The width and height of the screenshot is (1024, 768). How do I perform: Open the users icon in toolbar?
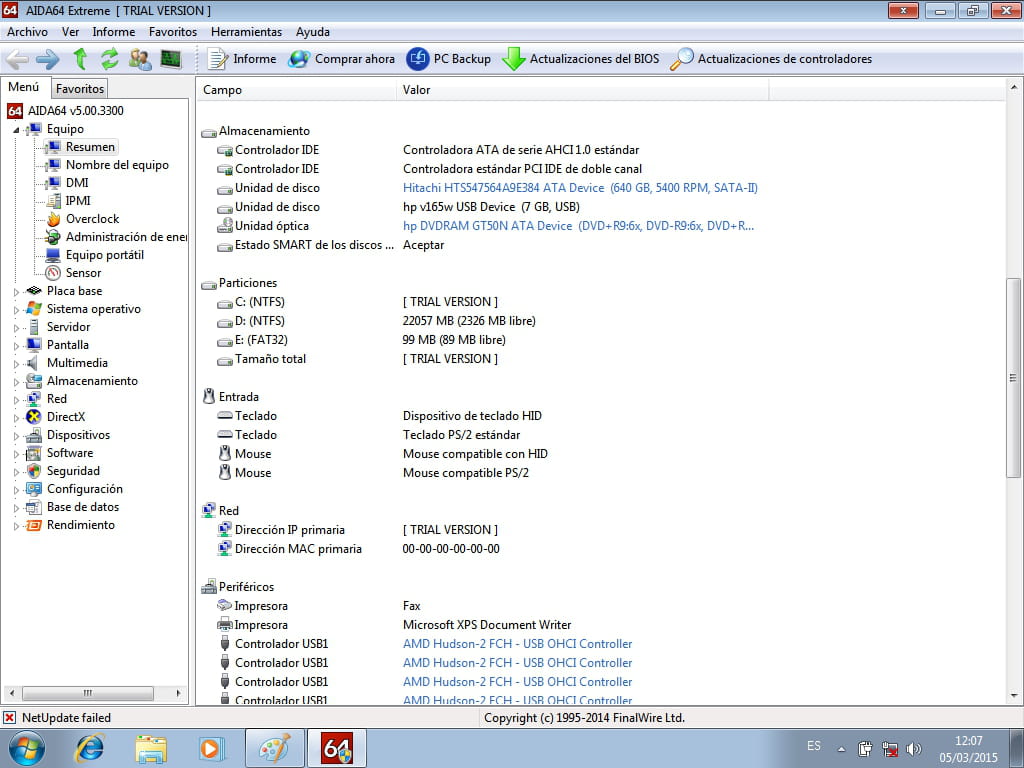point(140,59)
